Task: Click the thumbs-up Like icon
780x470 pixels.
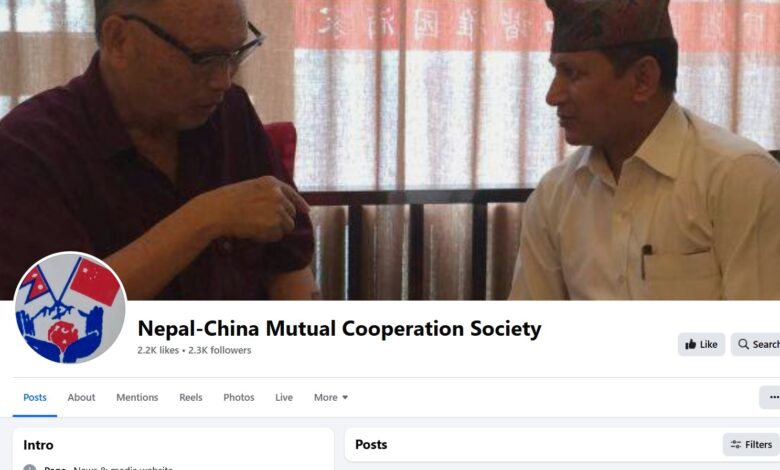Action: pos(690,344)
